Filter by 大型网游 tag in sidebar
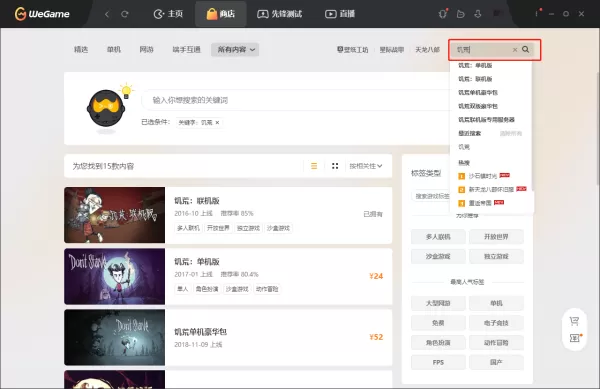Image resolution: width=600 pixels, height=389 pixels. (x=438, y=303)
